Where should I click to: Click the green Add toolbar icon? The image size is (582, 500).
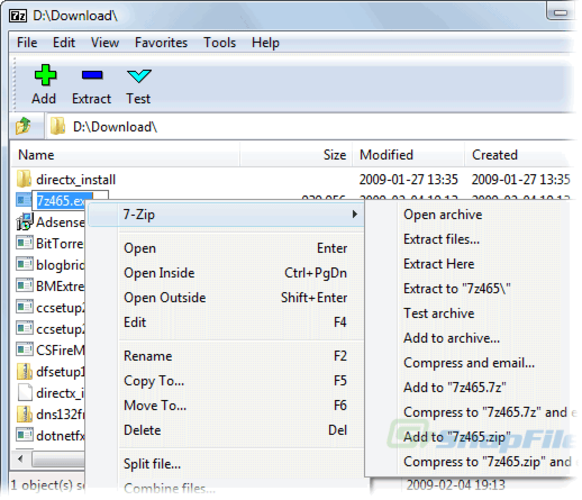pos(45,75)
